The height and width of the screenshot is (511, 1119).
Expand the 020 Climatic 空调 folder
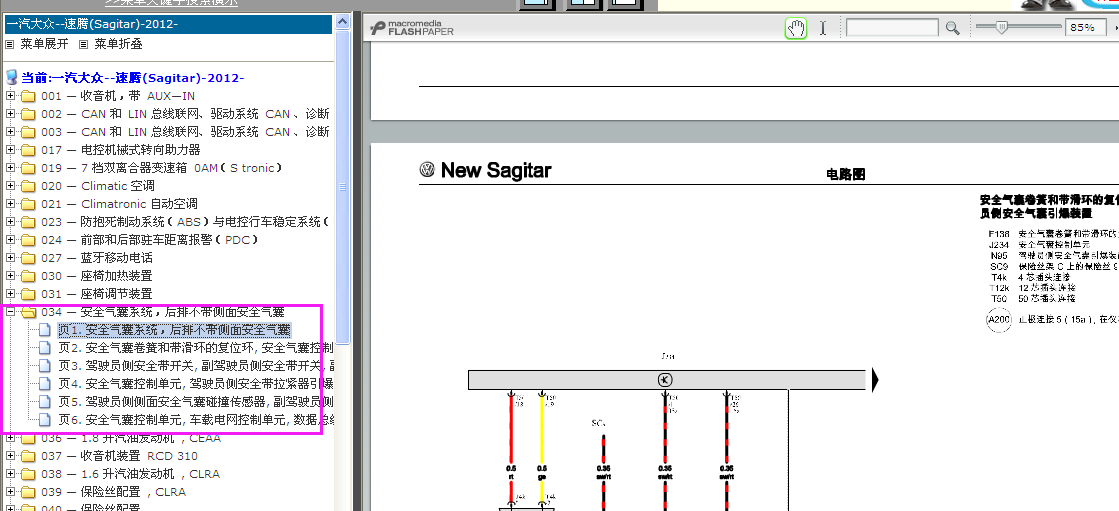10,186
